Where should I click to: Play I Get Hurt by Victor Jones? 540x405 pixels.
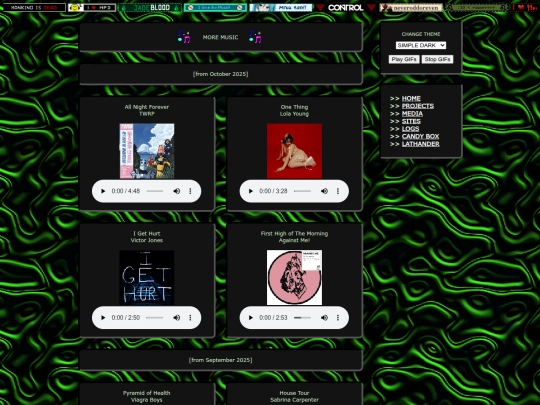[103, 318]
